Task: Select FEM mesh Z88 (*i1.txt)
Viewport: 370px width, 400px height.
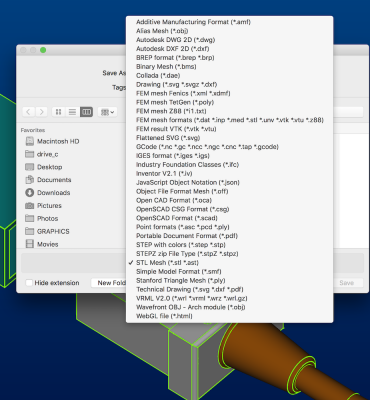Action: coord(229,111)
